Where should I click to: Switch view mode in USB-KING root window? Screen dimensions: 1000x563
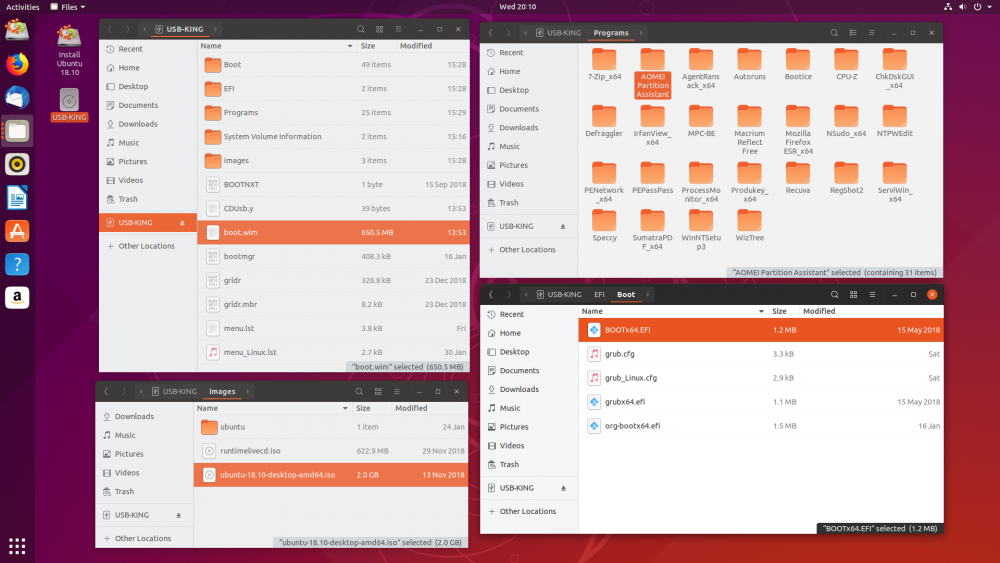[379, 29]
